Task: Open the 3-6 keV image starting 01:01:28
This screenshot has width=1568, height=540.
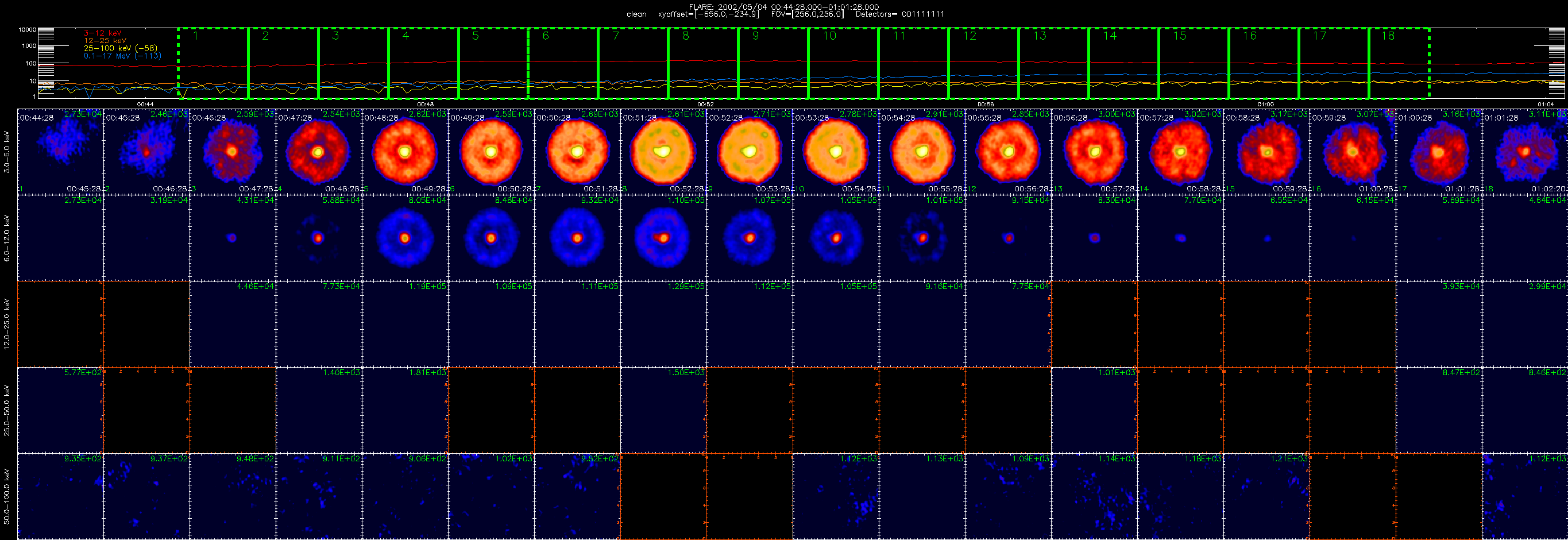Action: click(1525, 152)
